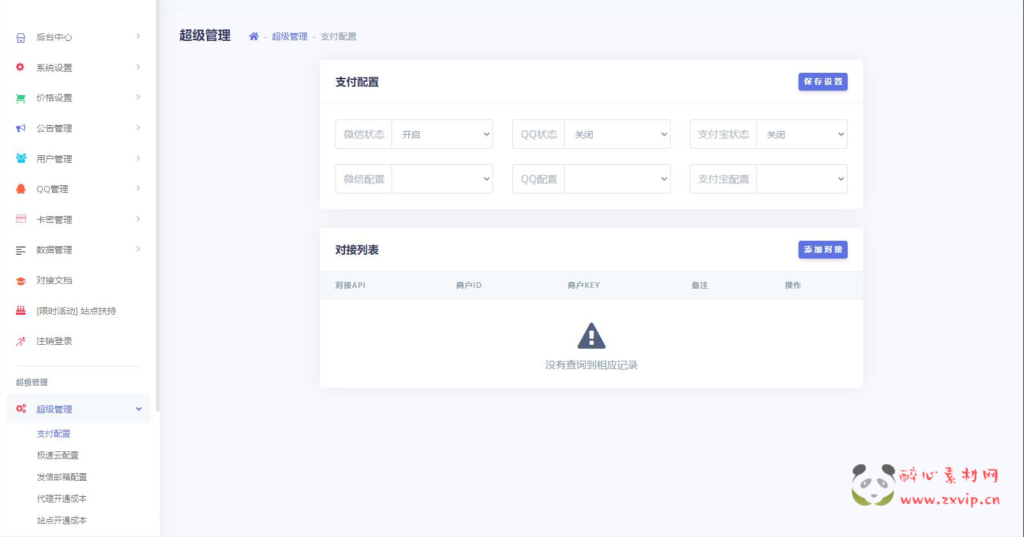Click the sidebar vertical scrollbar
Image resolution: width=1024 pixels, height=537 pixels.
coord(157,206)
